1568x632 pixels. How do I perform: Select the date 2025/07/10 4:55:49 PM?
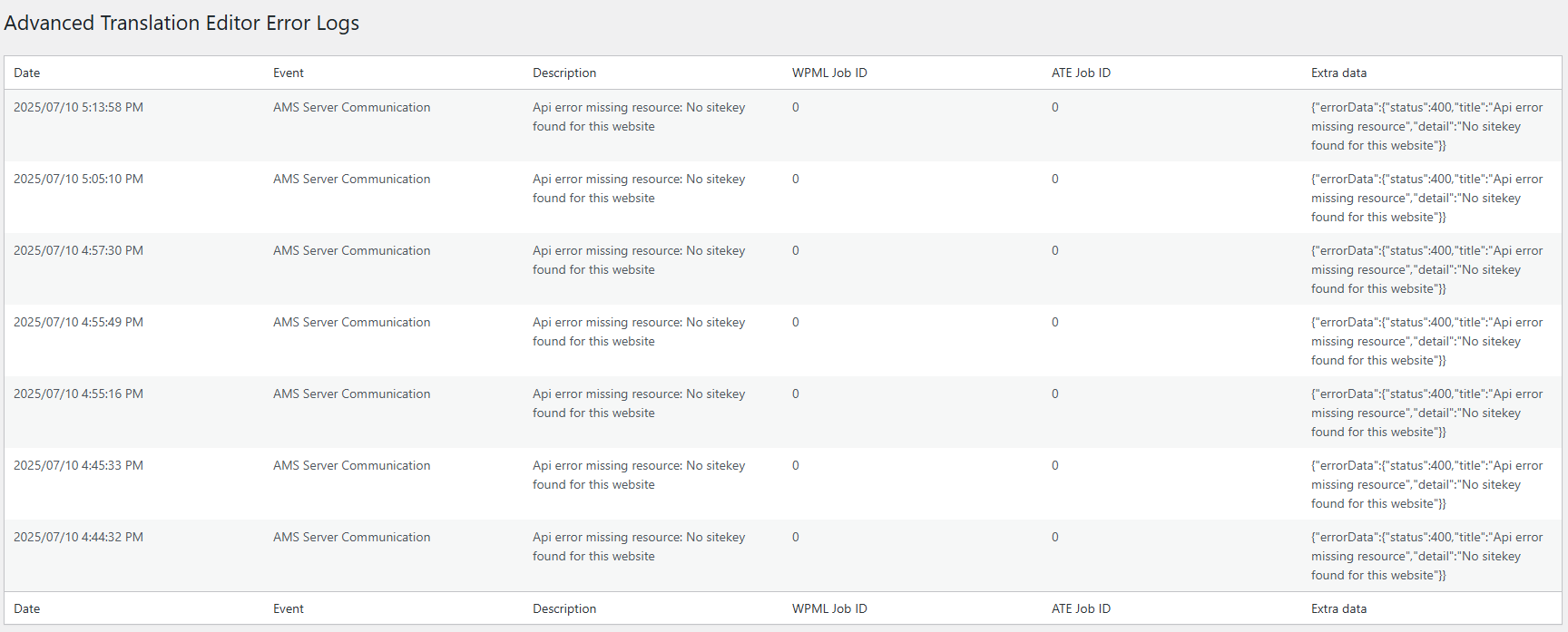(x=78, y=322)
